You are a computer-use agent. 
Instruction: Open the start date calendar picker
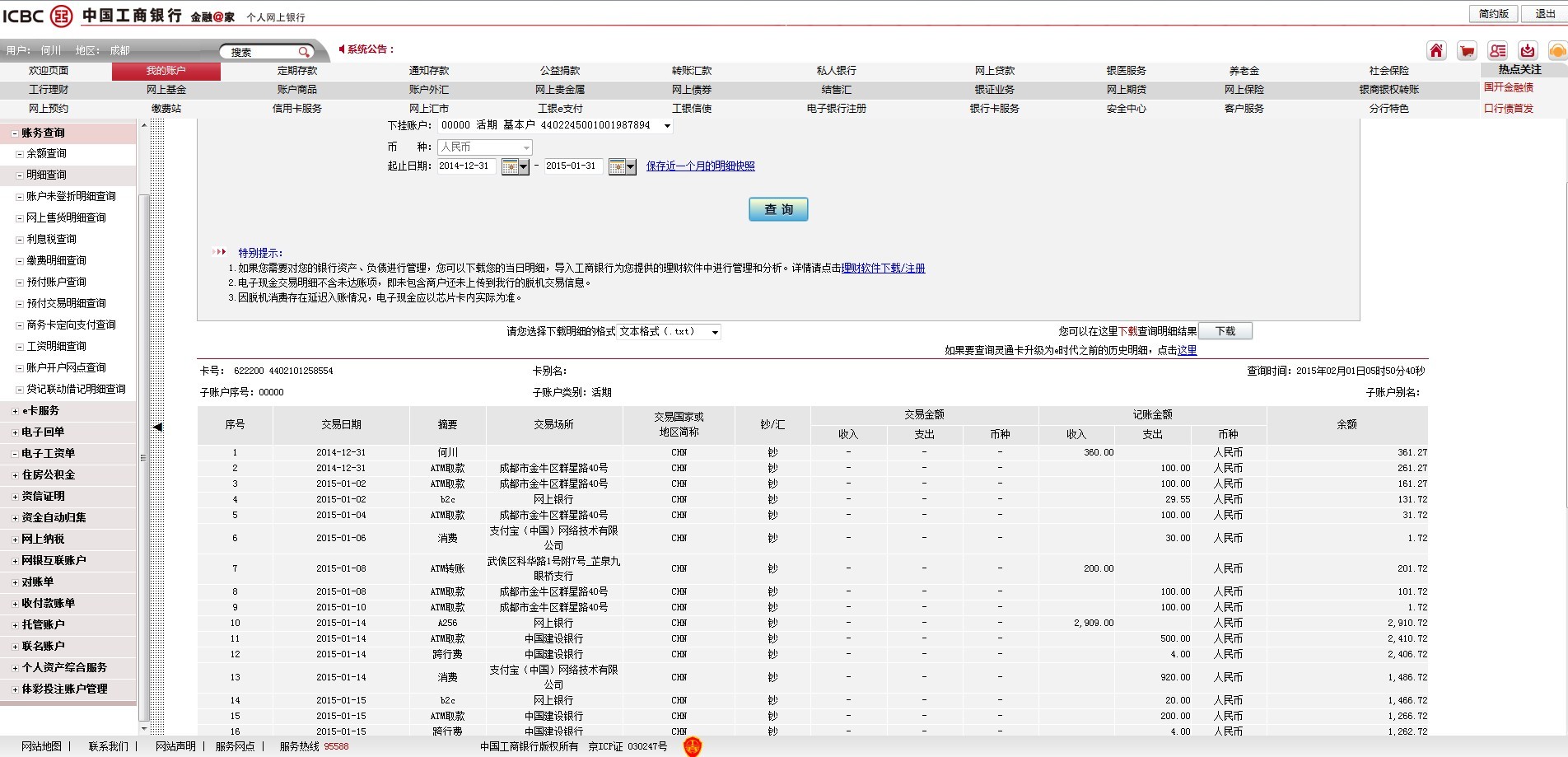coord(515,167)
